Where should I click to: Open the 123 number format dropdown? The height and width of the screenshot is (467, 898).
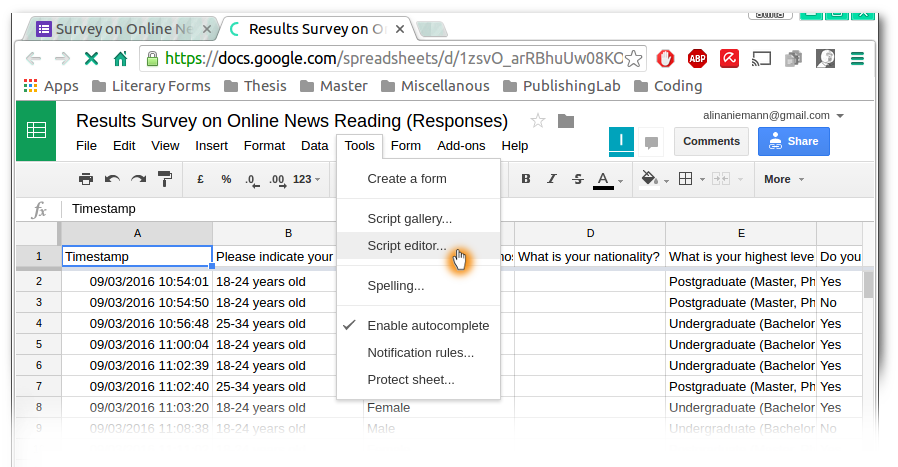306,179
